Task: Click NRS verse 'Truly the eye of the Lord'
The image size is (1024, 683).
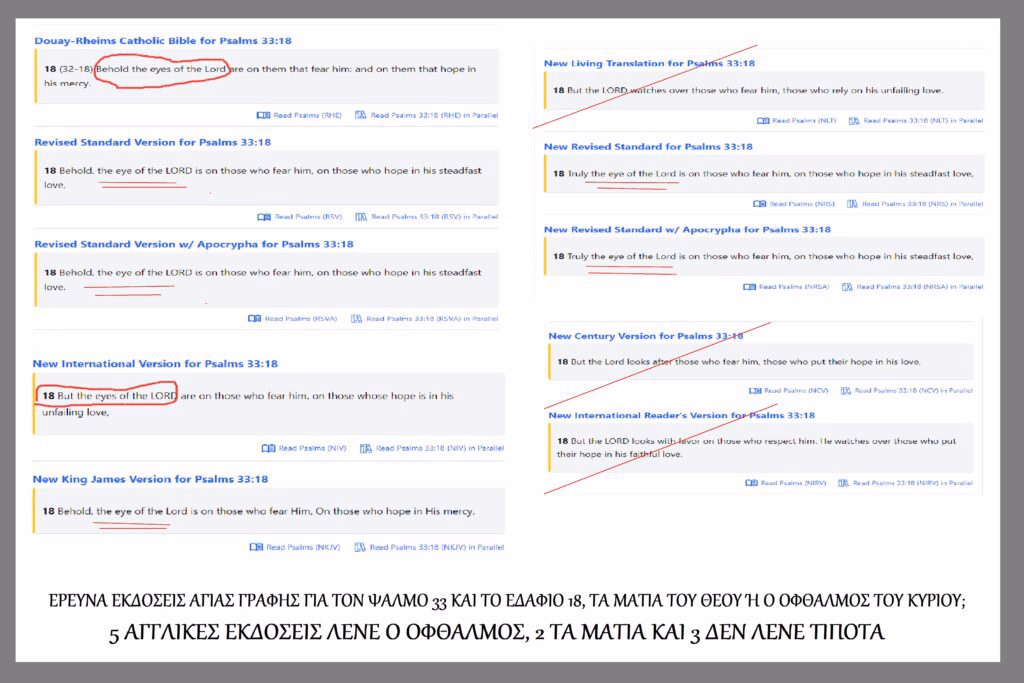Action: (x=622, y=174)
